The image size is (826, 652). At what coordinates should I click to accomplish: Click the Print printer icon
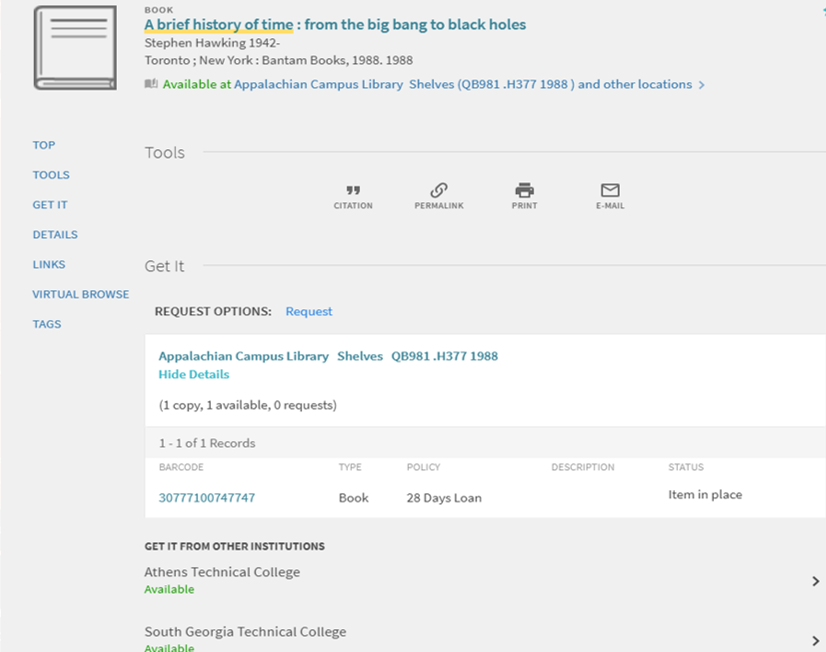(524, 191)
